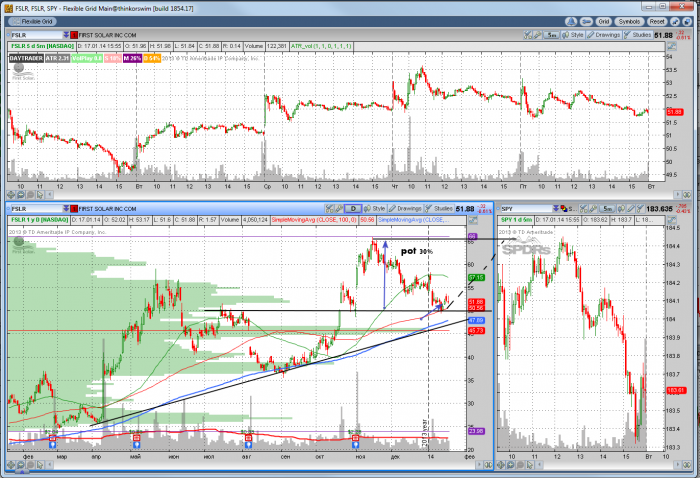Click the SPY symbol input field
700x478 pixels.
point(527,208)
